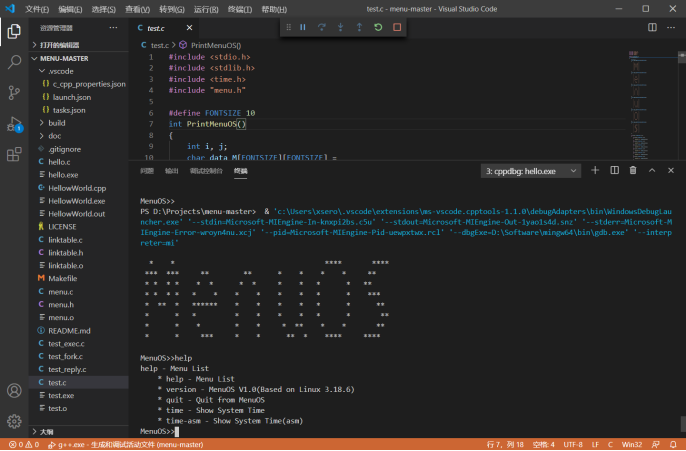Screen dimensions: 686x451
Task: Pause the debug session
Action: pos(303,27)
